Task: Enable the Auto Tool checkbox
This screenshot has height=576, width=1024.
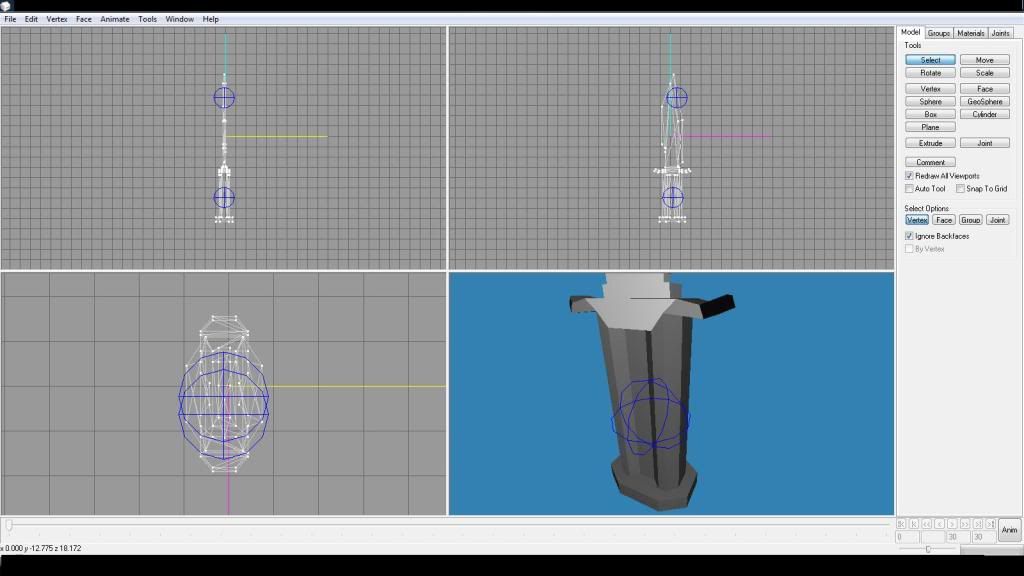Action: 909,189
